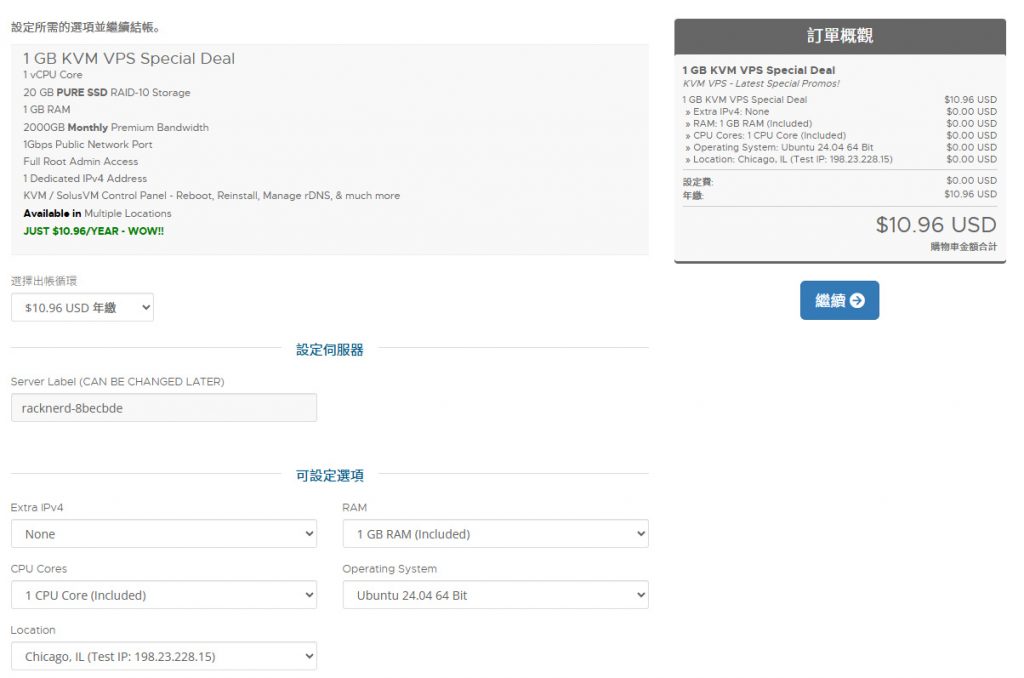Change the Ubuntu 24.04 64 Bit selection
Image resolution: width=1024 pixels, height=678 pixels.
click(496, 595)
